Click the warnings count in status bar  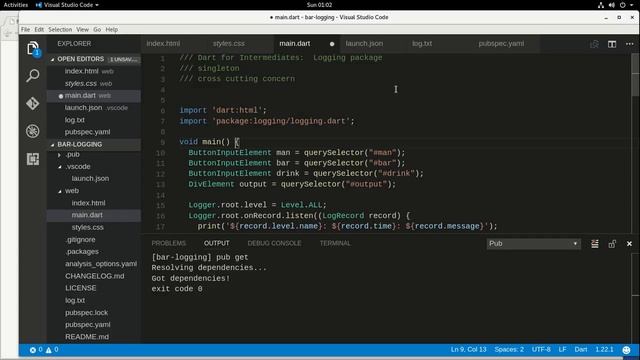(x=52, y=350)
